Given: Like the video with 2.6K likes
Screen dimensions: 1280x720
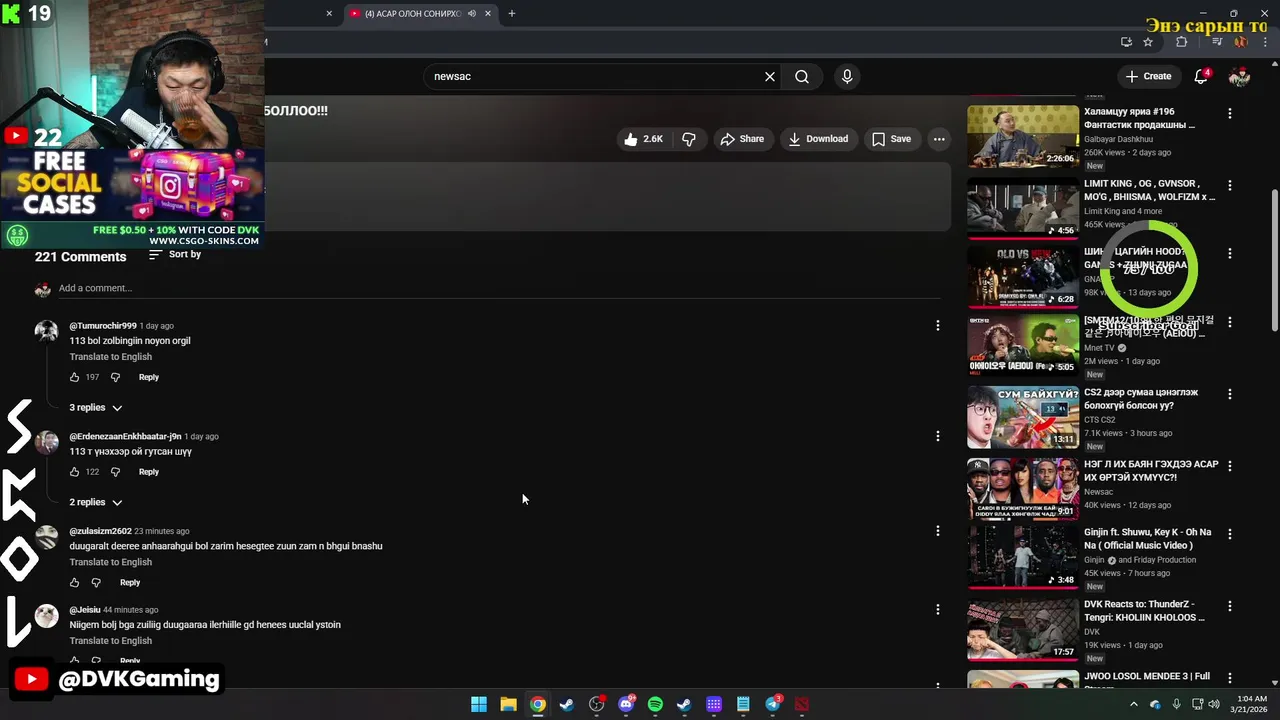Looking at the screenshot, I should tap(643, 139).
